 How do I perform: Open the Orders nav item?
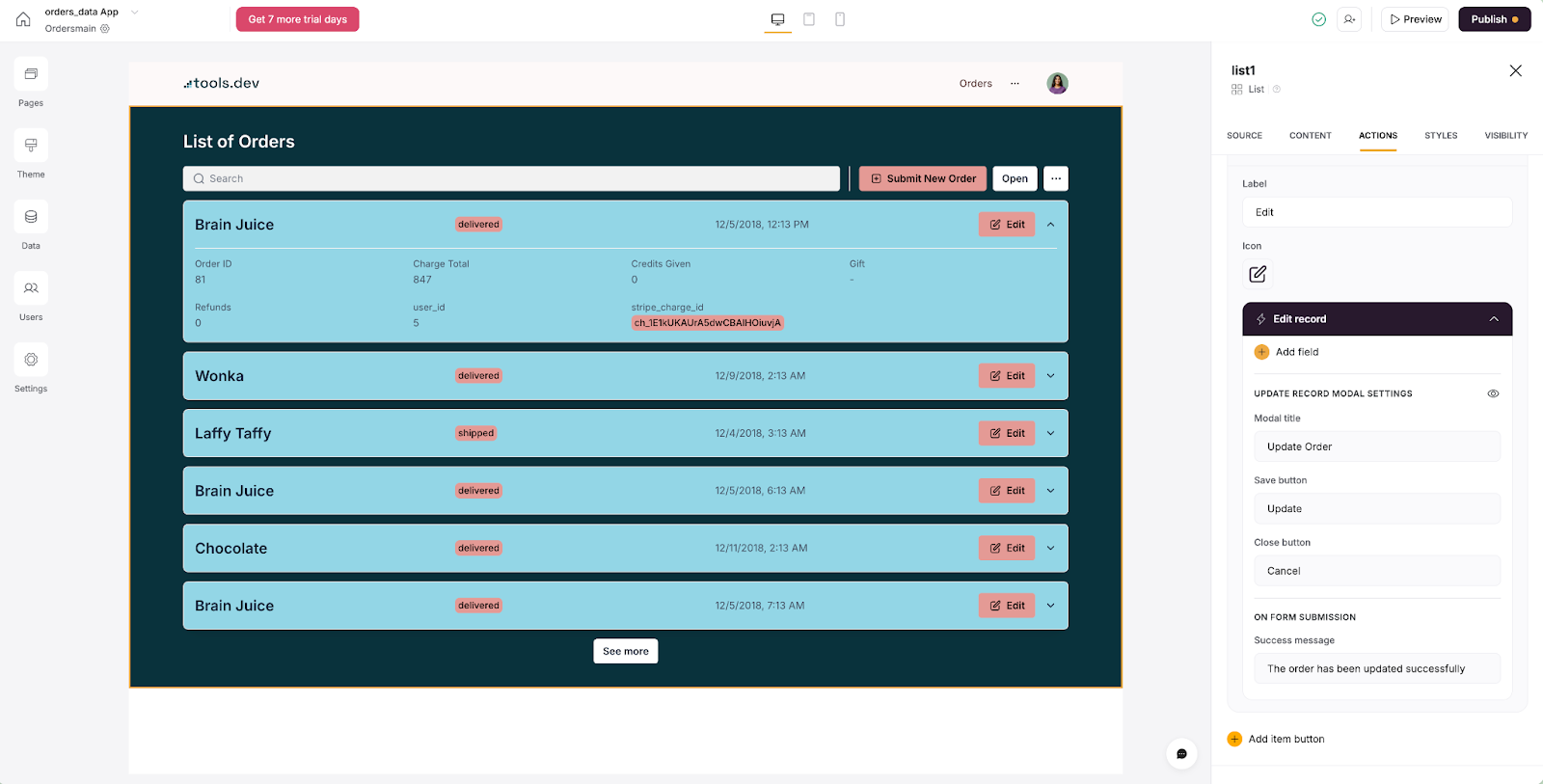(976, 84)
